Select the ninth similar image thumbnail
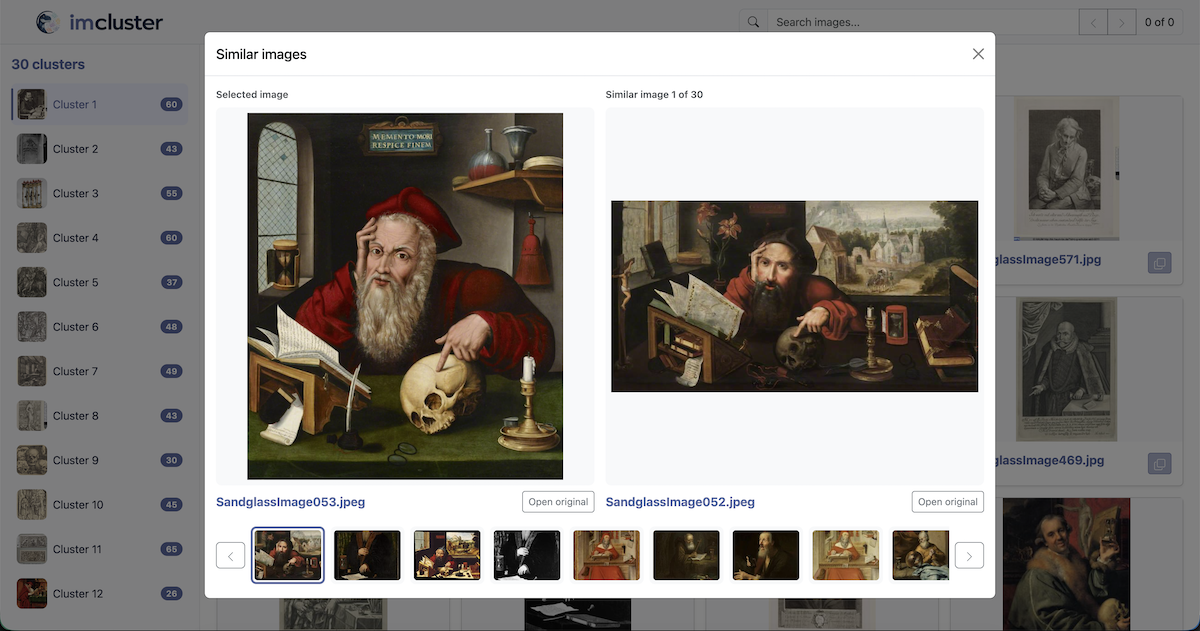 pos(921,555)
